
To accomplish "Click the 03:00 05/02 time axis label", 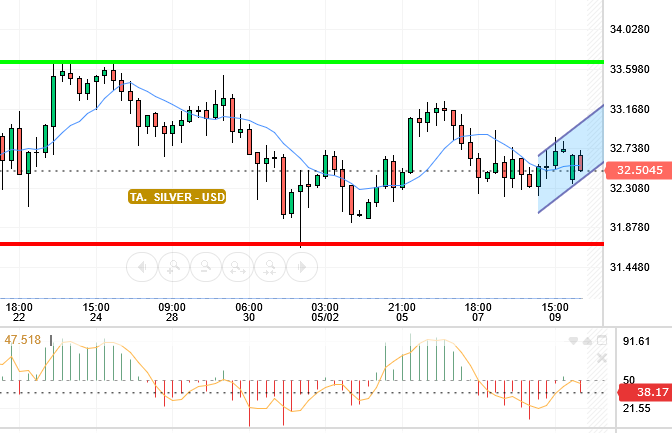I will click(x=325, y=312).
